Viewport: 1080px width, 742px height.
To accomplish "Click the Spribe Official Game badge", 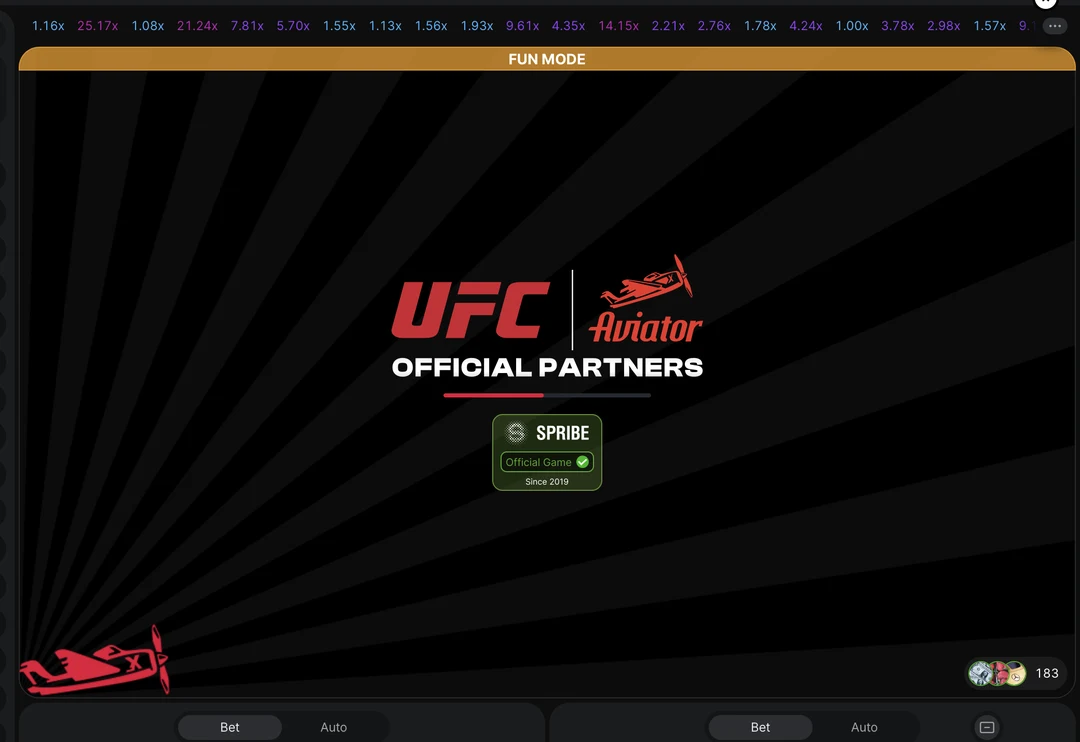I will [547, 453].
